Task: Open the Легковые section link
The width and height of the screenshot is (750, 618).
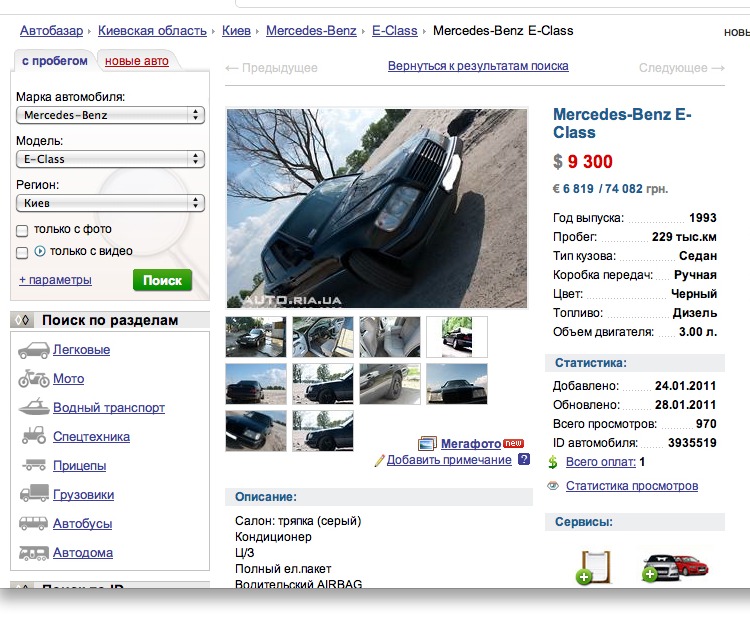Action: coord(81,350)
